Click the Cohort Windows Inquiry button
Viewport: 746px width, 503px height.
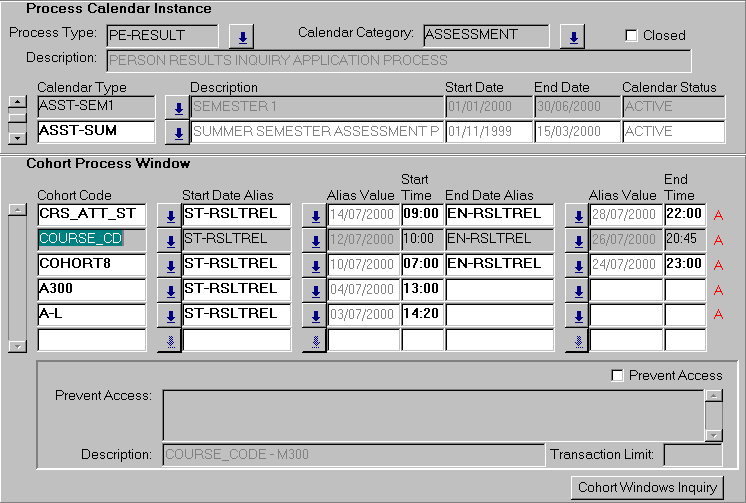pyautogui.click(x=647, y=487)
